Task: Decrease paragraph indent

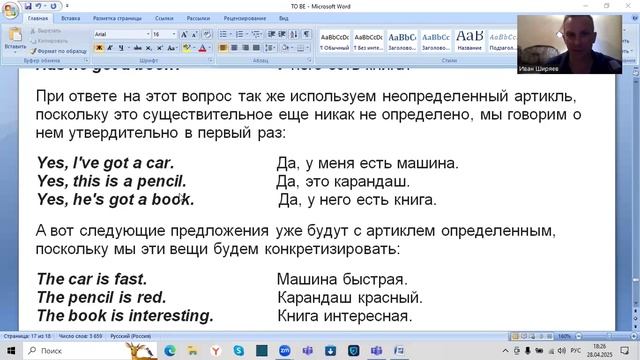Action: 271,35
